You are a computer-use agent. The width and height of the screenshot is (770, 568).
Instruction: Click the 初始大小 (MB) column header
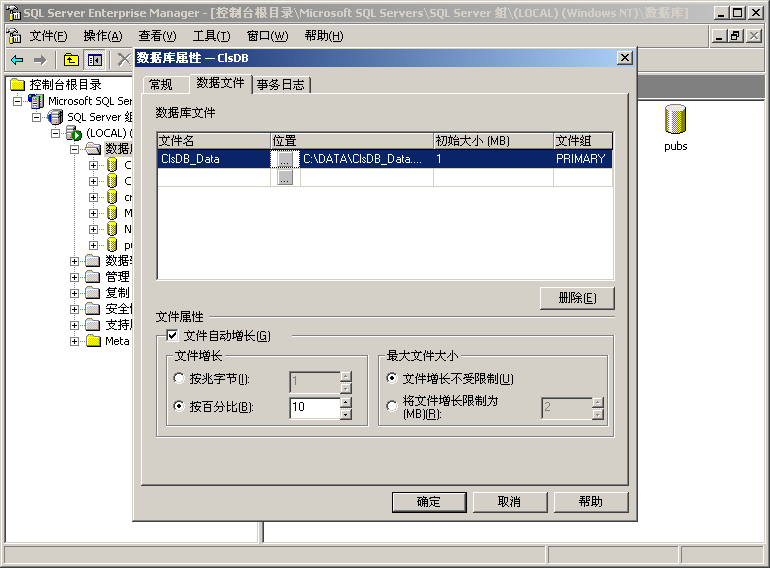tap(493, 141)
